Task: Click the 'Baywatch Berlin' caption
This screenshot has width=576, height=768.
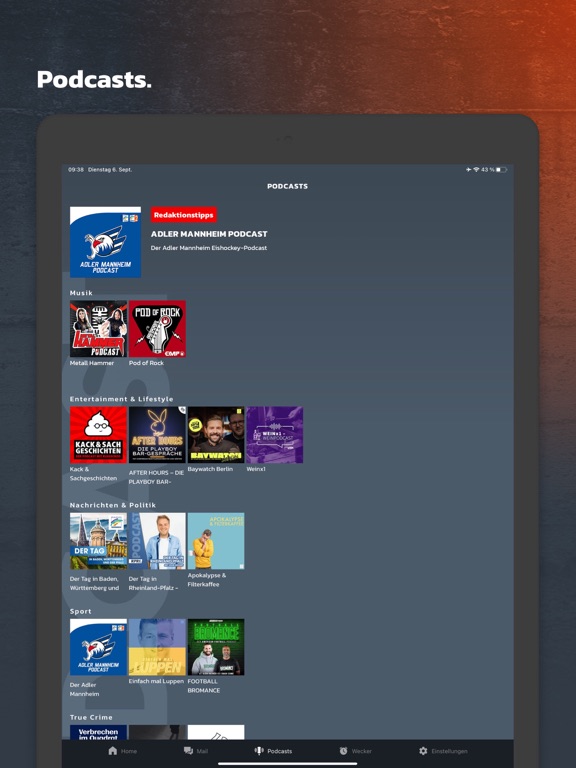Action: coord(210,469)
